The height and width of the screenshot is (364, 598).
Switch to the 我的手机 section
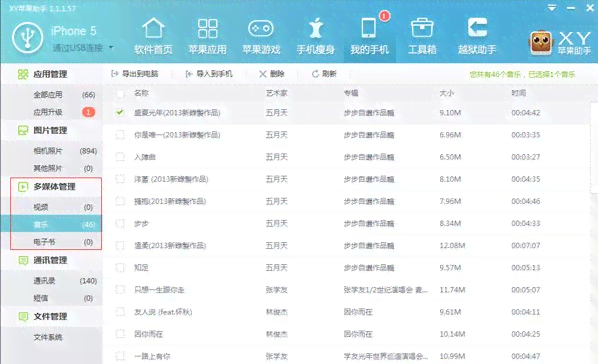(370, 37)
